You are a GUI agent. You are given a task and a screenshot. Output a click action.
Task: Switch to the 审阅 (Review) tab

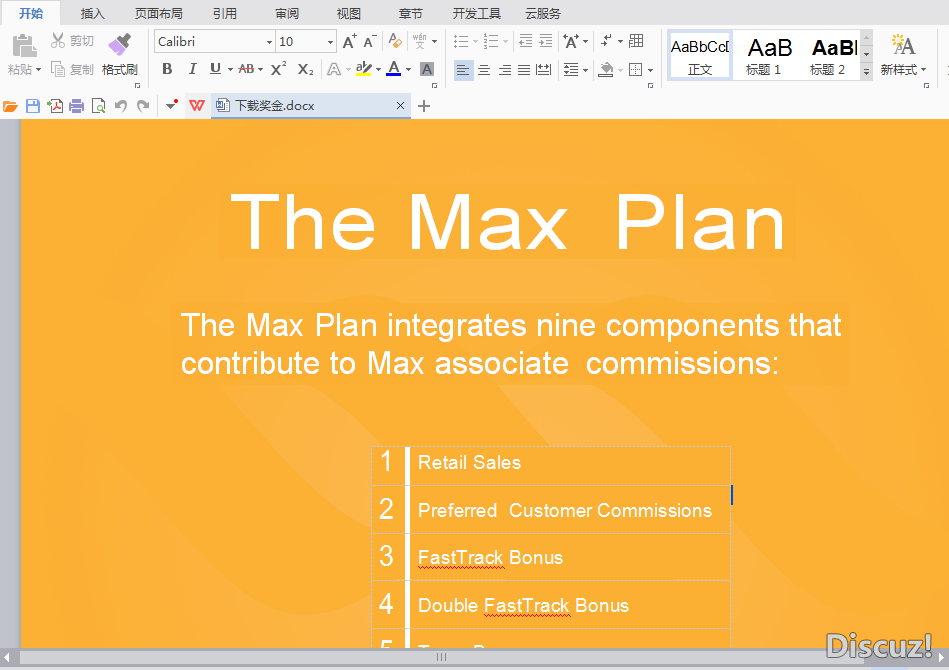click(287, 13)
